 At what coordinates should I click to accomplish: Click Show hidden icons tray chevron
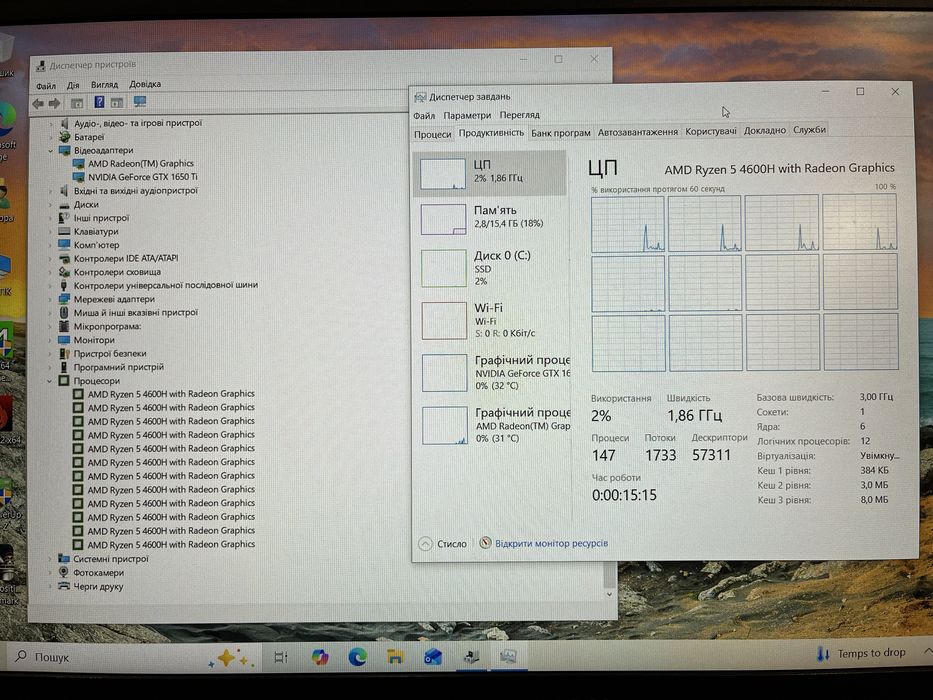[926, 652]
